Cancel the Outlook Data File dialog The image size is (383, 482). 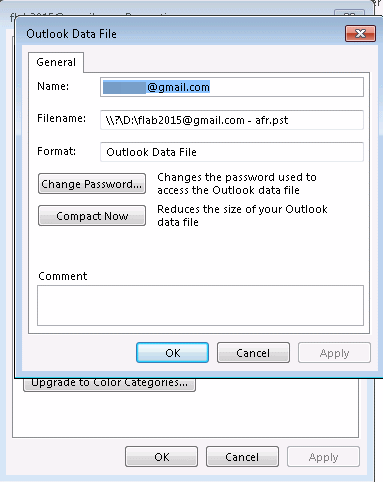click(253, 353)
